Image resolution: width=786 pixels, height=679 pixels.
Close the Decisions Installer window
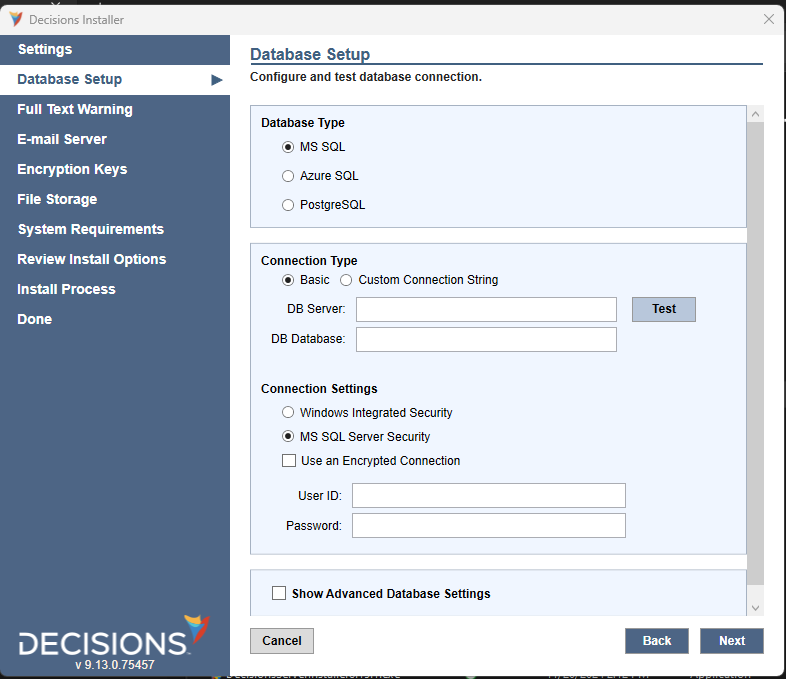click(768, 19)
